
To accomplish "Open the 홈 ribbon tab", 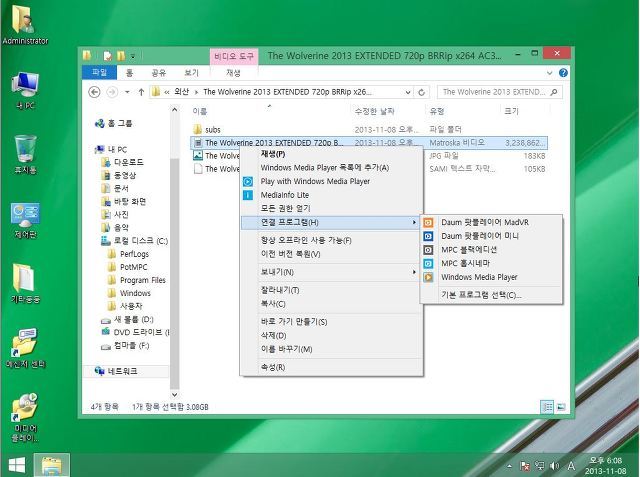I will click(129, 73).
